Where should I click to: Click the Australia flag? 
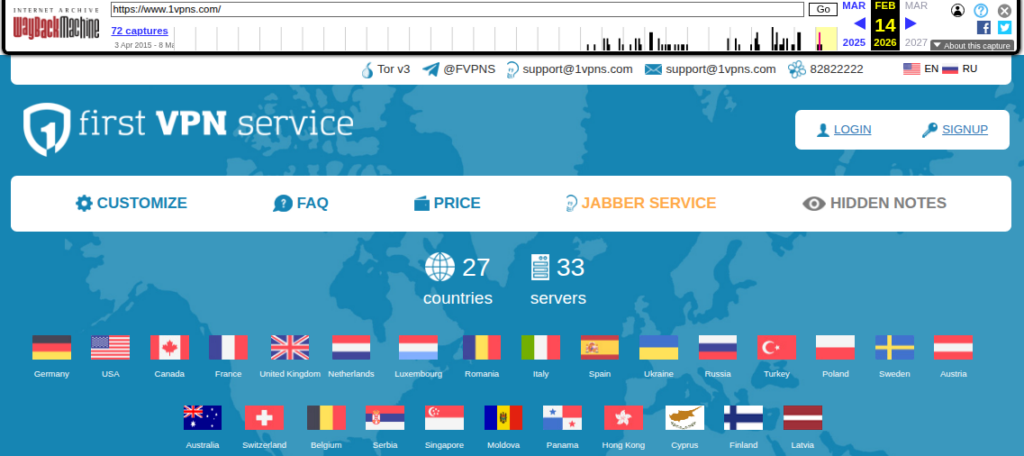tap(202, 418)
